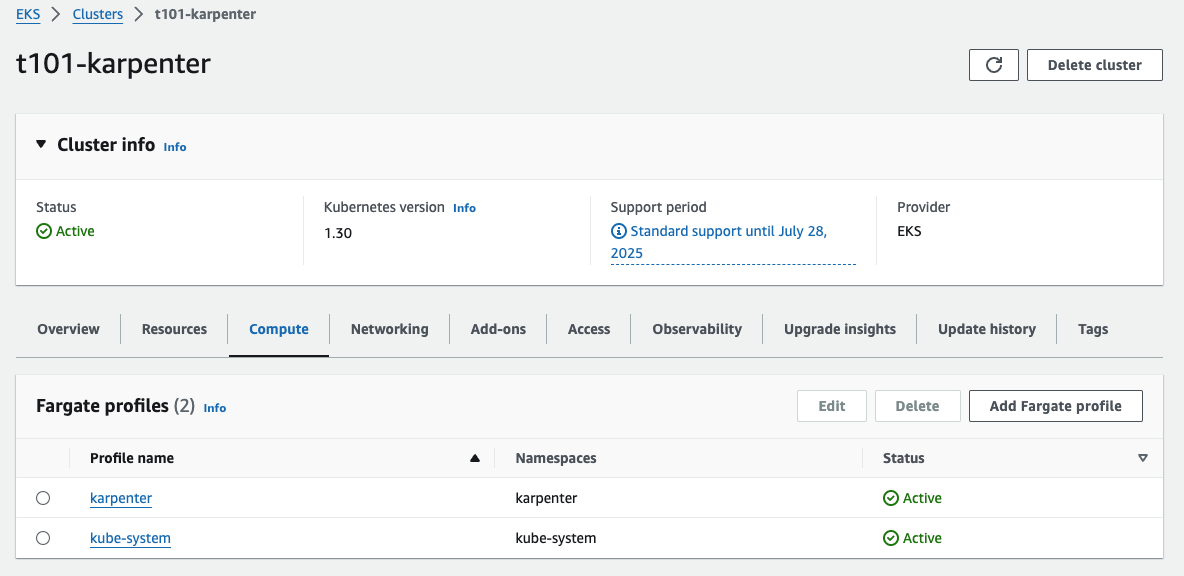Select the kube-system profile radio button

click(x=43, y=538)
